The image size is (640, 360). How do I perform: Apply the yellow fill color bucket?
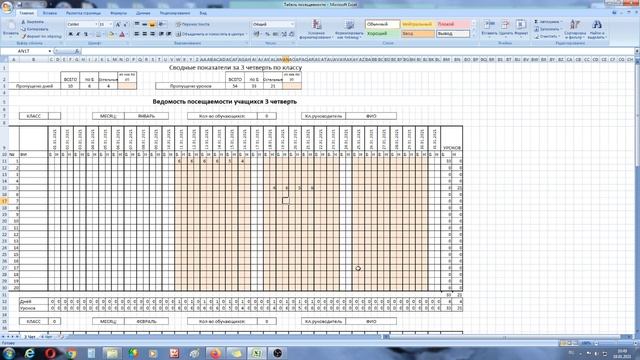111,34
